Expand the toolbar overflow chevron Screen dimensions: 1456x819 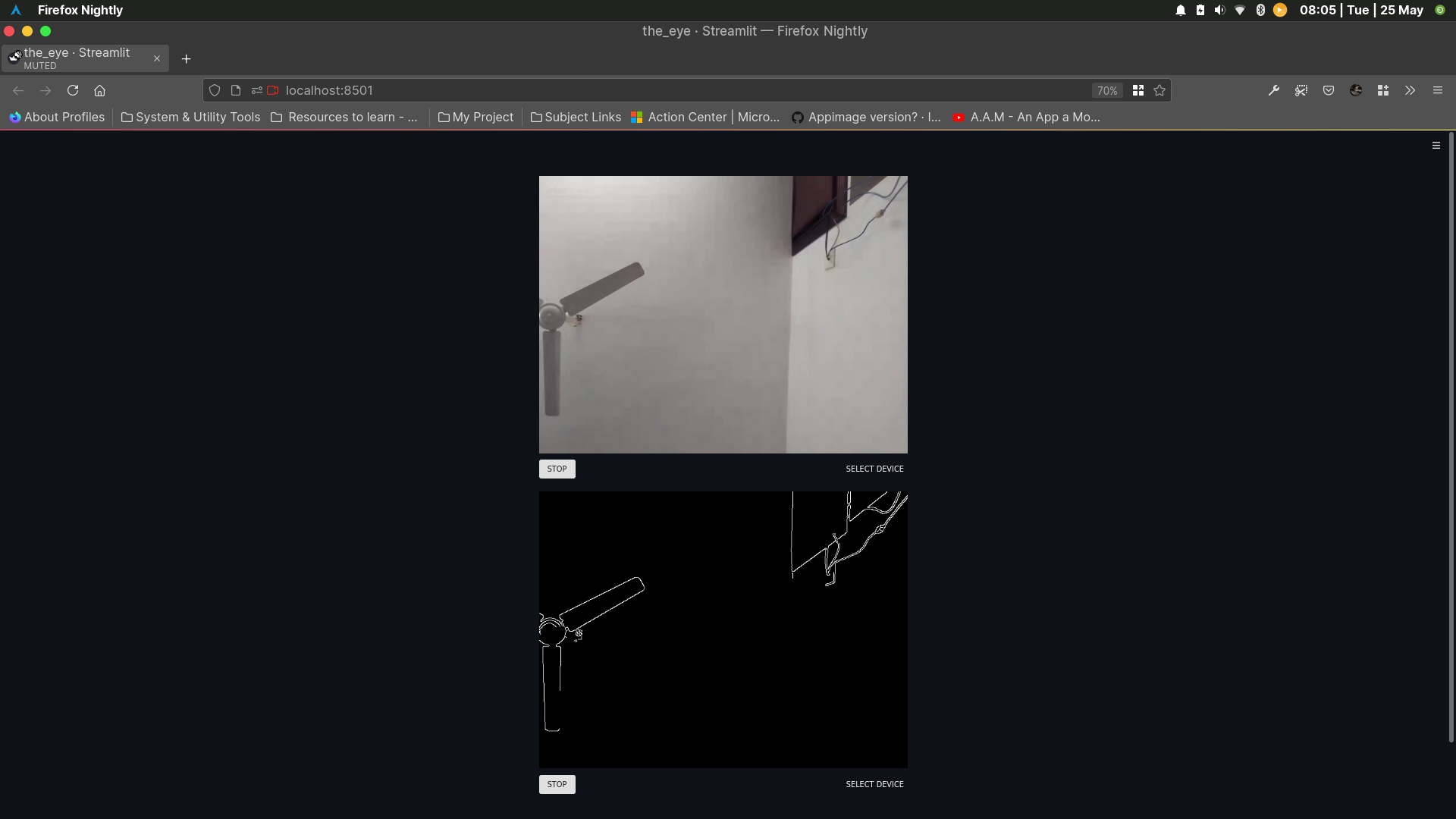pyautogui.click(x=1410, y=90)
